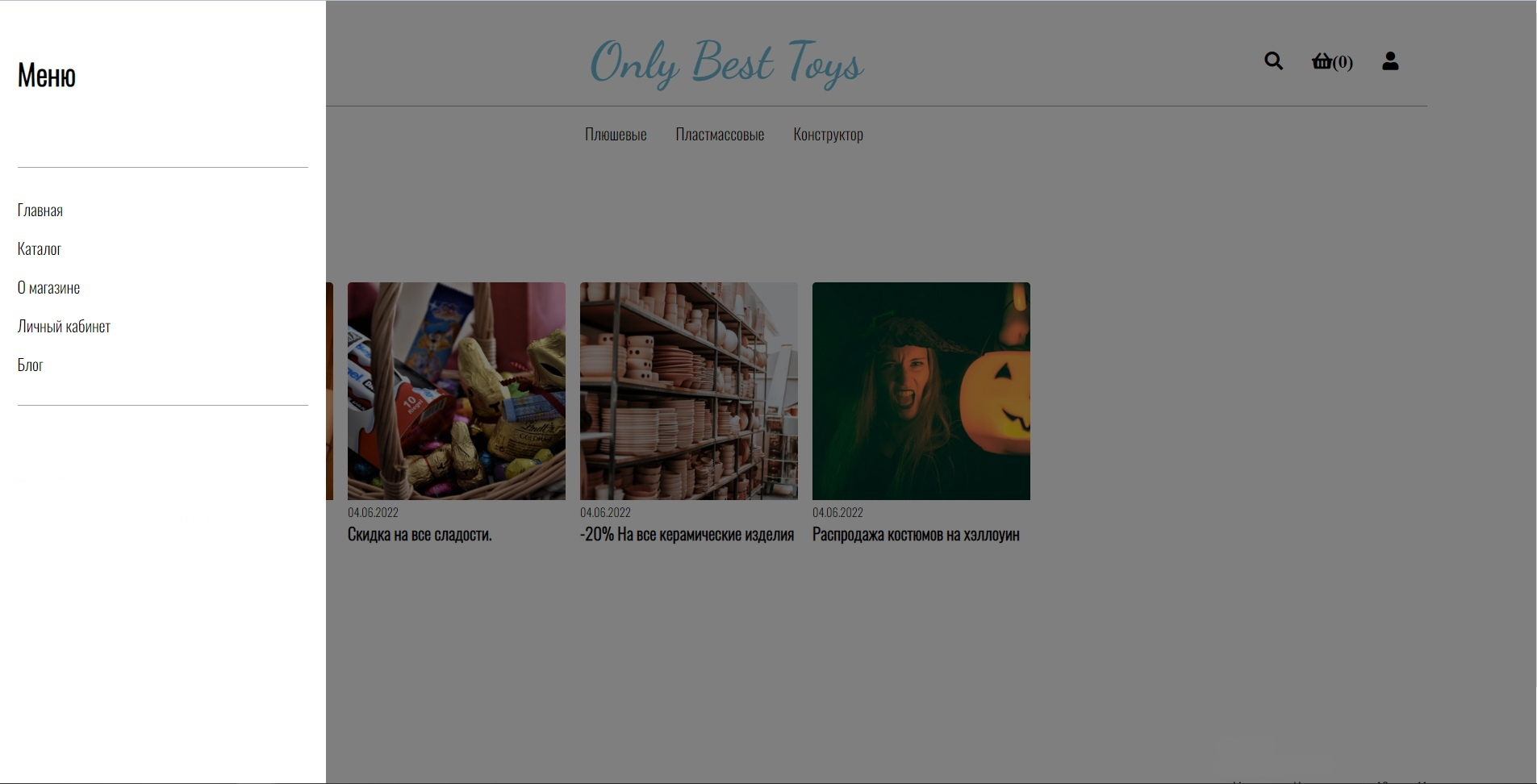Click the user account icon
This screenshot has width=1537, height=784.
(1389, 61)
